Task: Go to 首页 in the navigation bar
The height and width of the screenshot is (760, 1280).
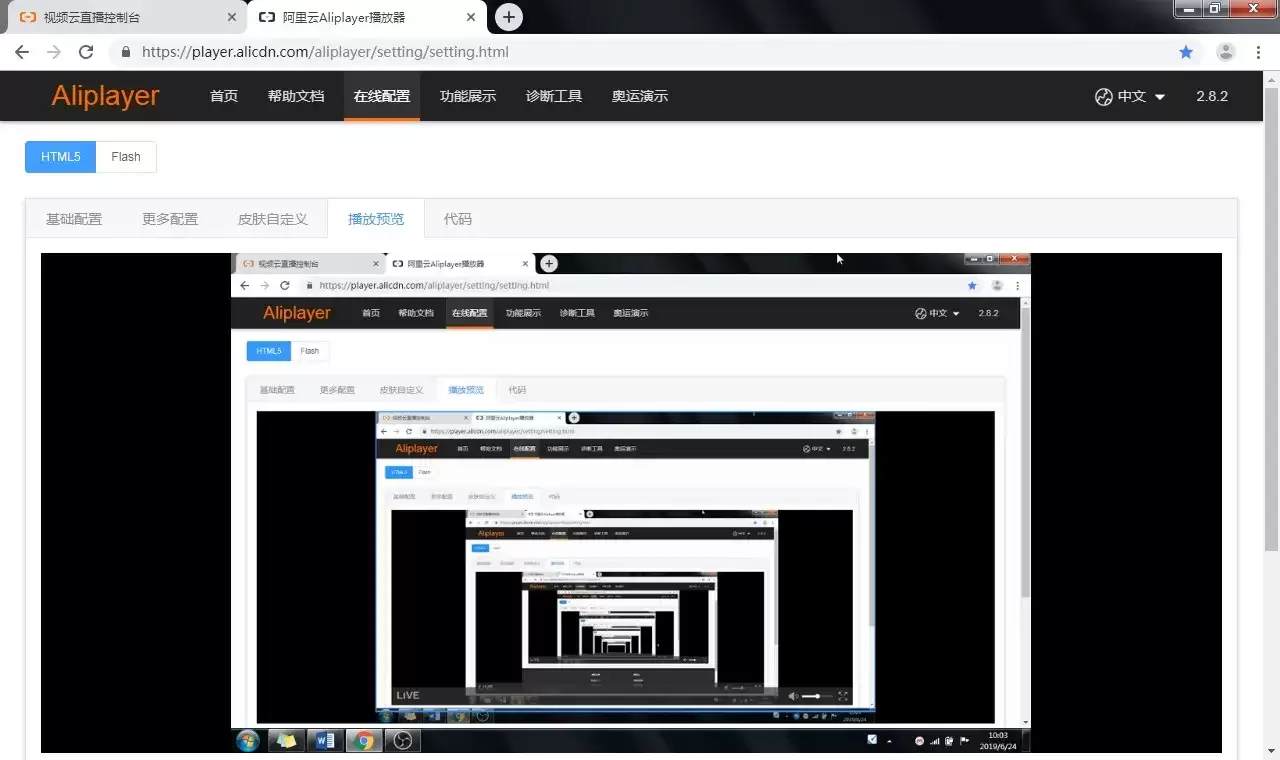Action: tap(224, 97)
